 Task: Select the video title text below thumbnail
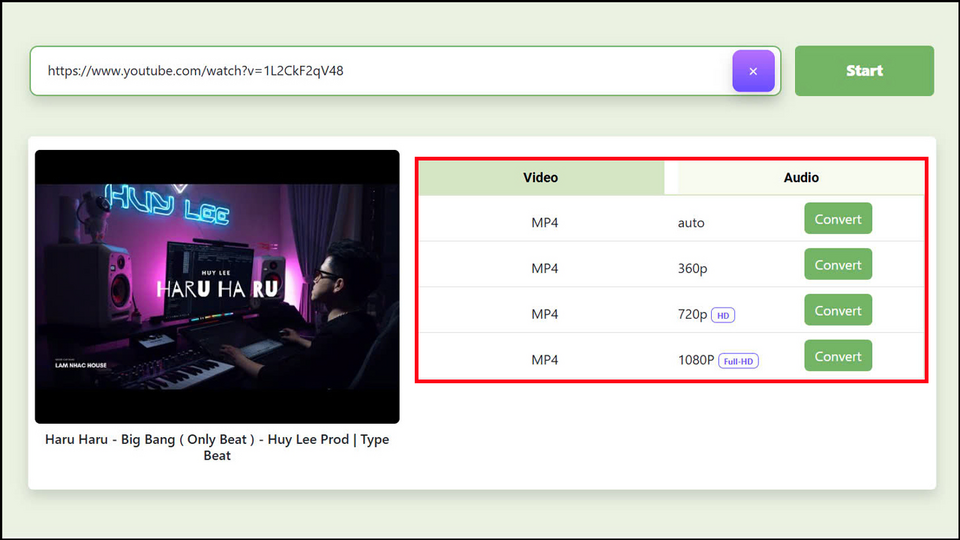217,447
